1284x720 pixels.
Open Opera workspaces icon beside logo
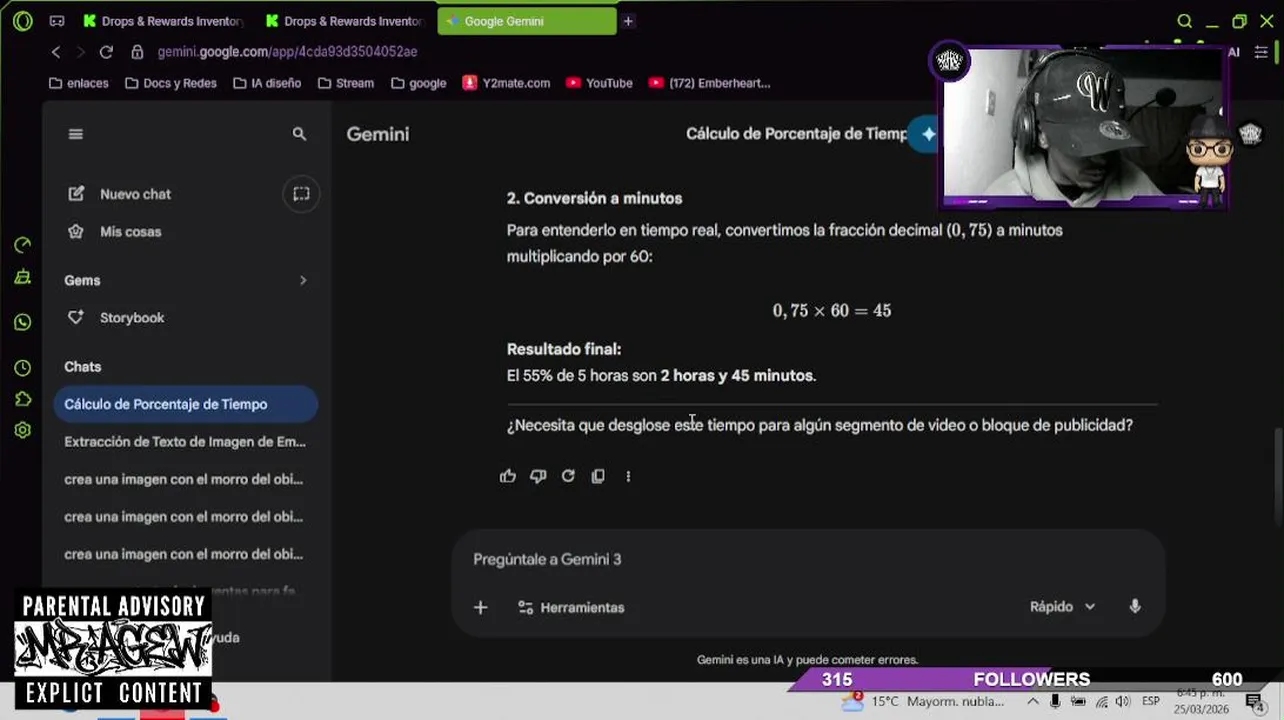click(x=57, y=21)
